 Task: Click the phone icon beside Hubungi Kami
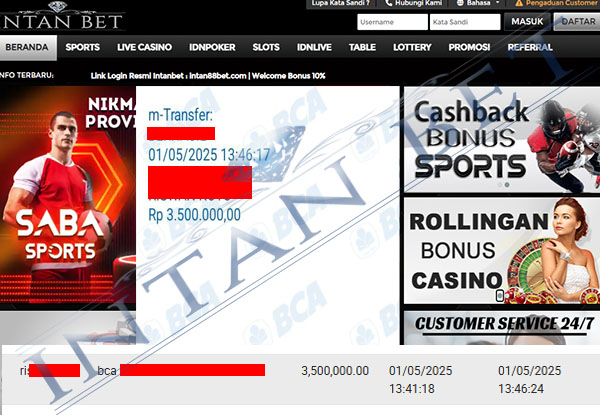(x=389, y=3)
